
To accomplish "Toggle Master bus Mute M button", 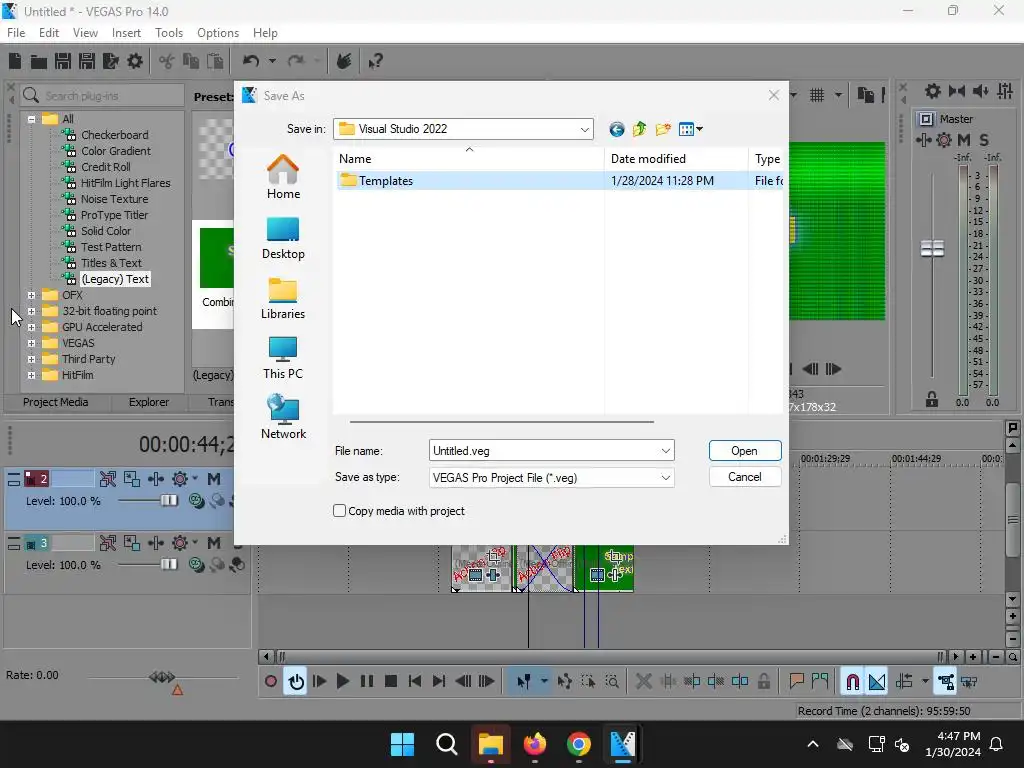I will click(964, 140).
